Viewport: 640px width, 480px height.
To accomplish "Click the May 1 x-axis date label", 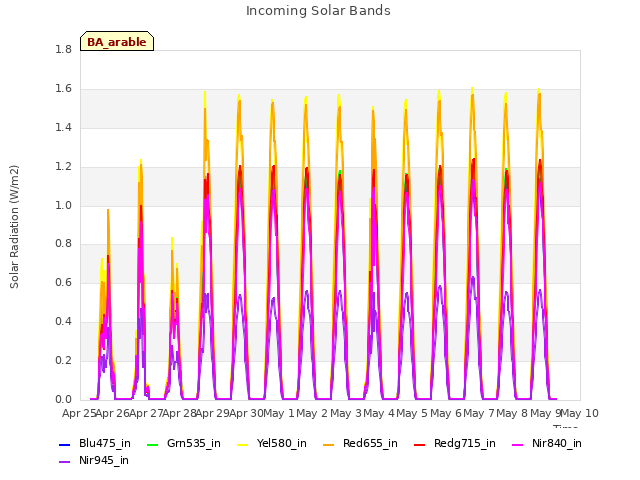I will [x=279, y=413].
